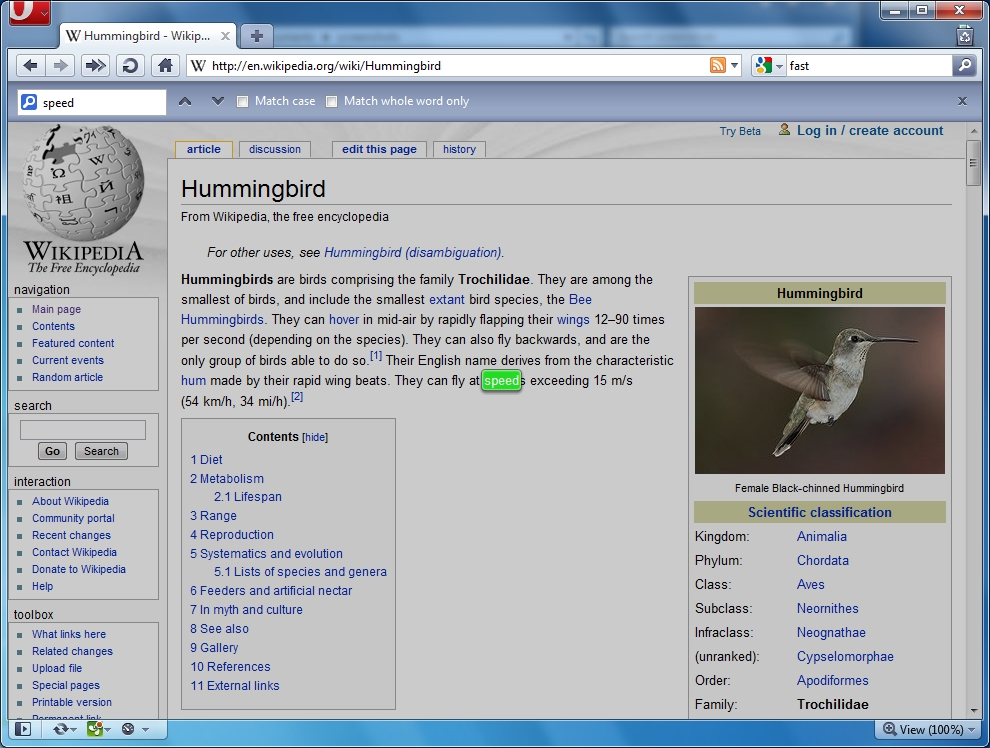
Task: Switch to the article tab
Action: pyautogui.click(x=204, y=149)
